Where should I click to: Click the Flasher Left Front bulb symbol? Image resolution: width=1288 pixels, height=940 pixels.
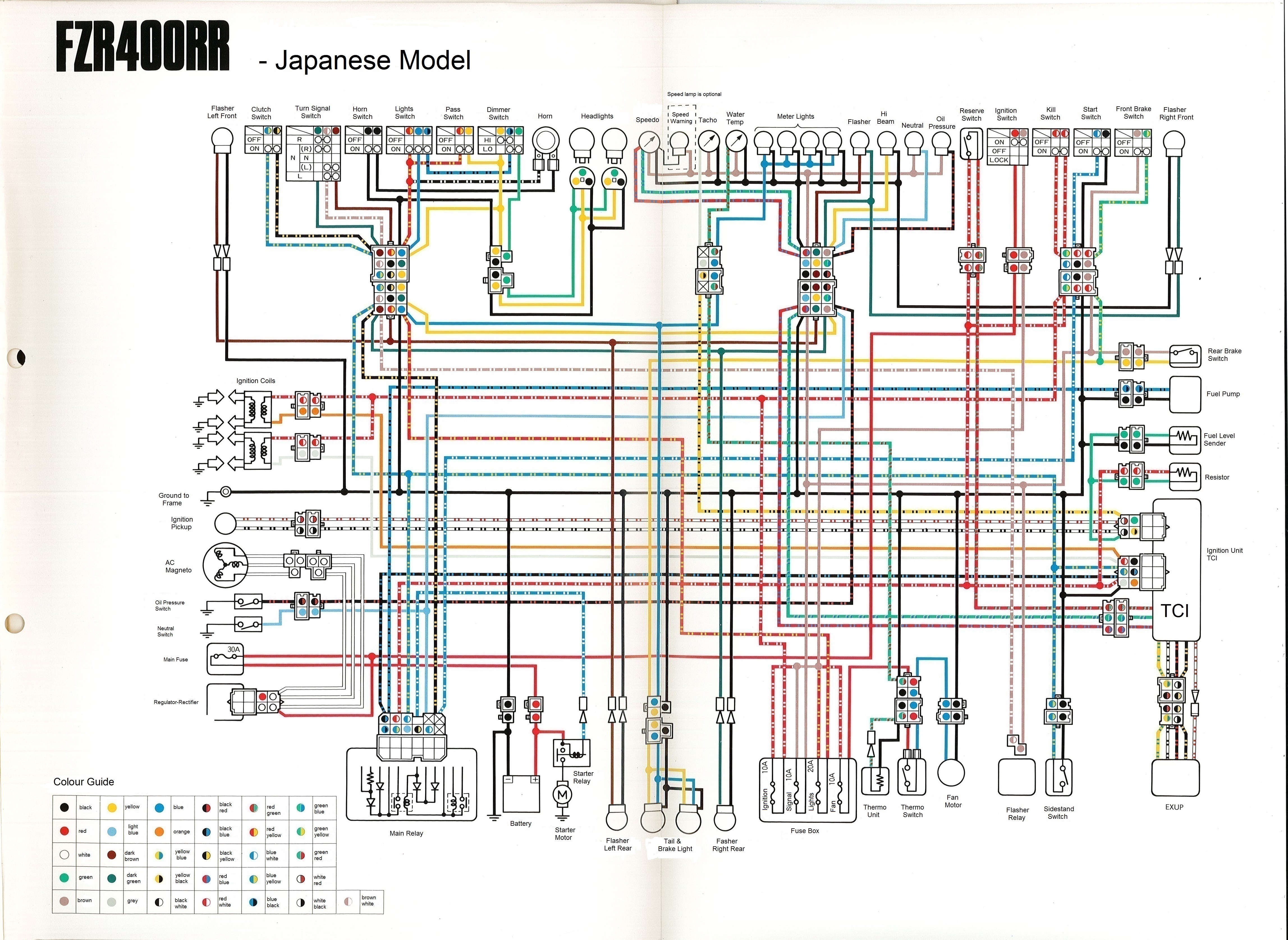click(x=223, y=140)
